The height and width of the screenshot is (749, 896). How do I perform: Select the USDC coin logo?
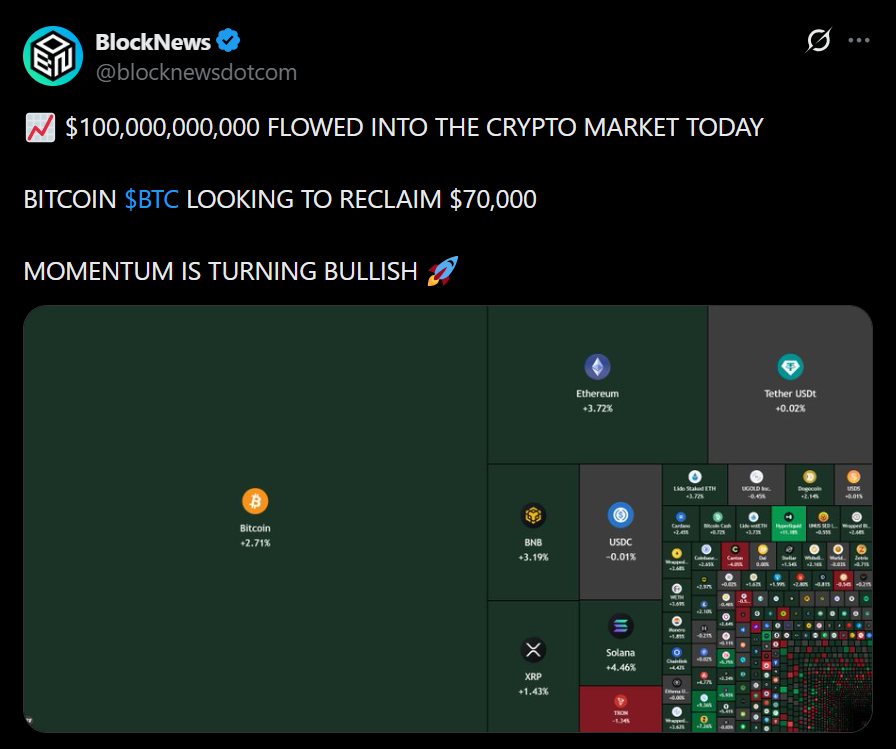coord(620,516)
